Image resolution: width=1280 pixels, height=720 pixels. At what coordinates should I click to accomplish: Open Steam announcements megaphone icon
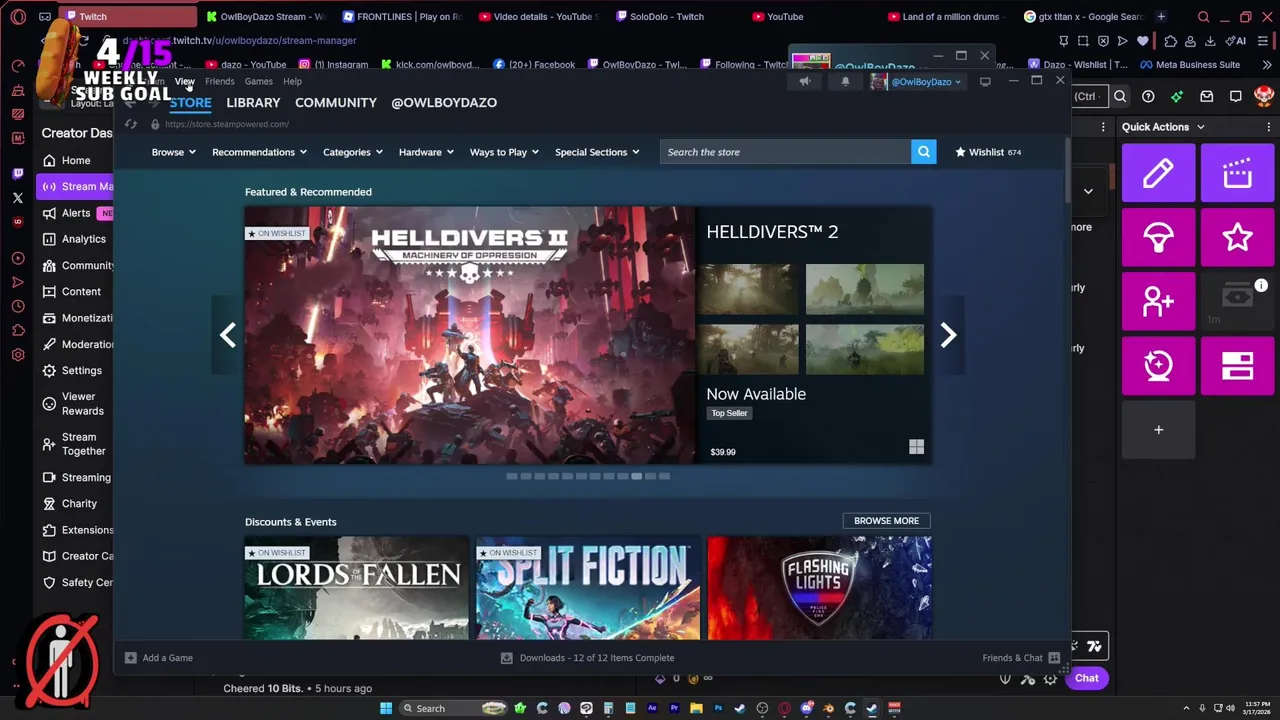pyautogui.click(x=805, y=82)
